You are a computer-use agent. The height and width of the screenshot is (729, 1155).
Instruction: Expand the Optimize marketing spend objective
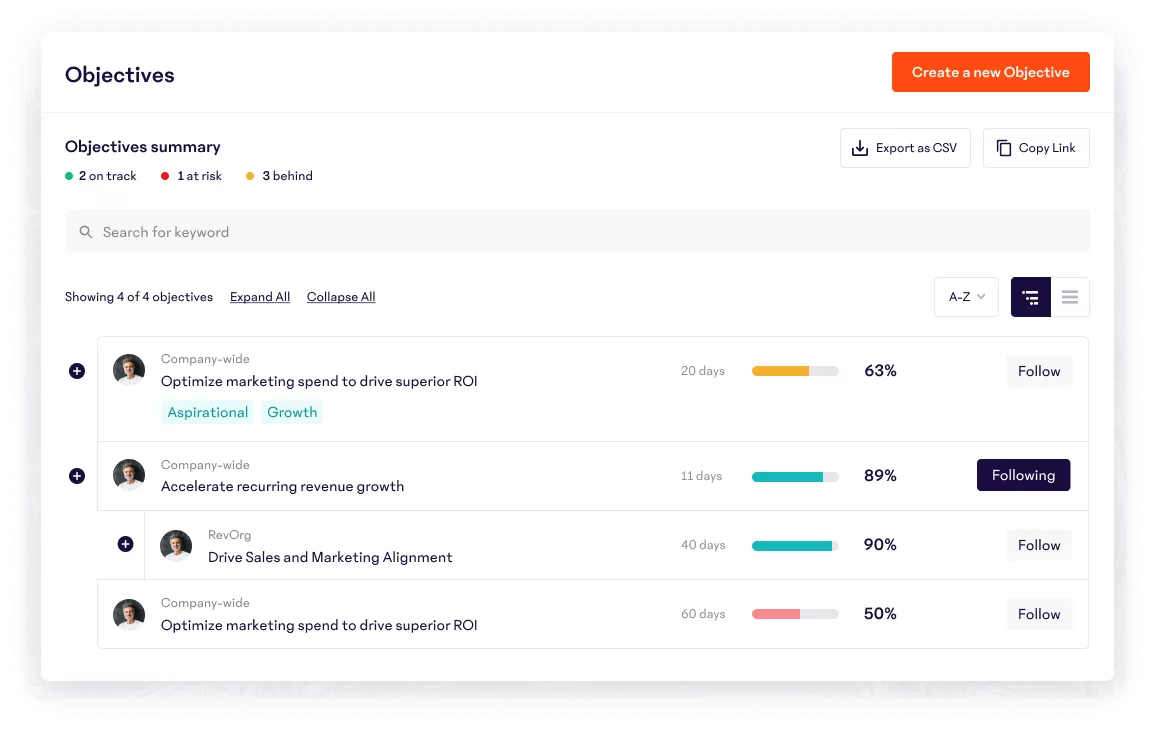pyautogui.click(x=77, y=371)
